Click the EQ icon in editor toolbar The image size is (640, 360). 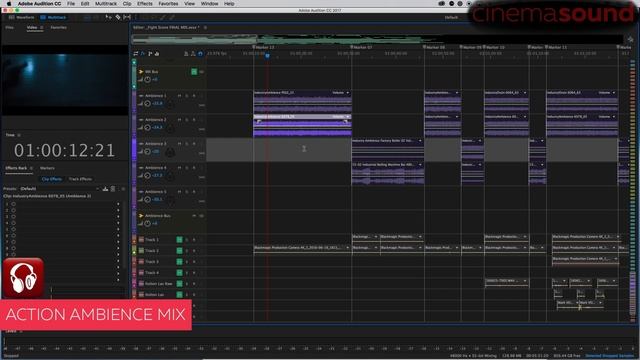[157, 54]
